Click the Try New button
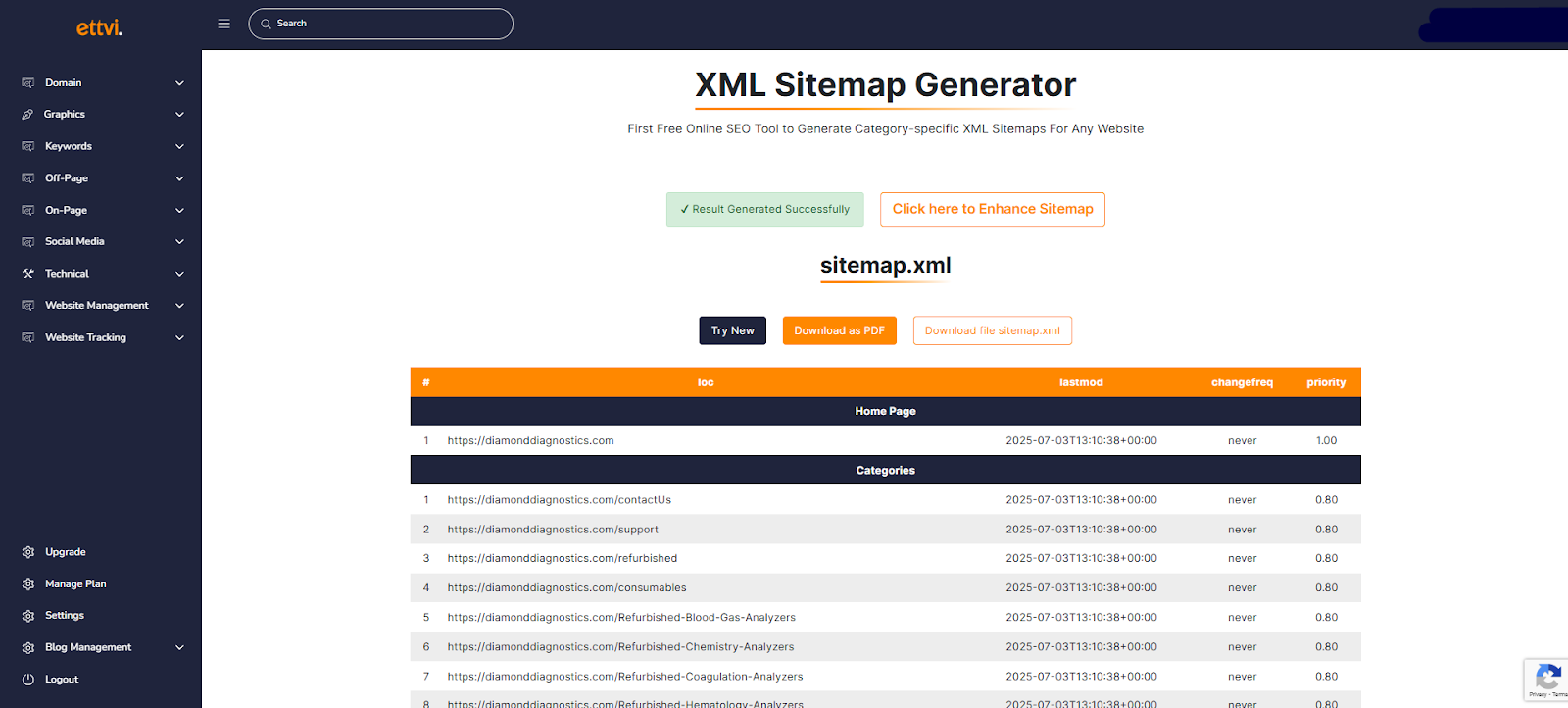Screen dimensions: 1568x708 click(x=733, y=330)
